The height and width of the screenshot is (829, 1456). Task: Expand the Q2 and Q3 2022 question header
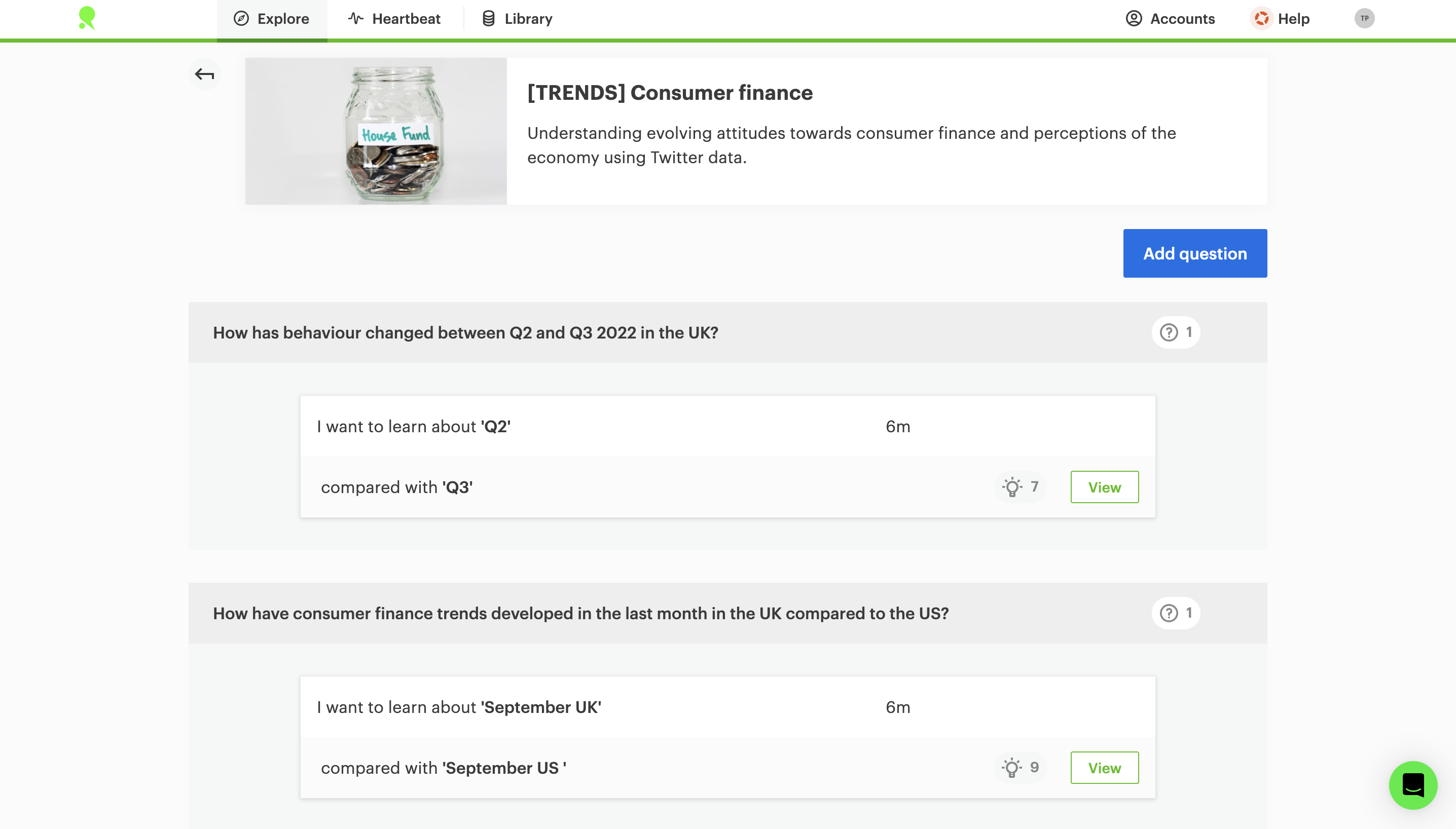click(x=465, y=332)
